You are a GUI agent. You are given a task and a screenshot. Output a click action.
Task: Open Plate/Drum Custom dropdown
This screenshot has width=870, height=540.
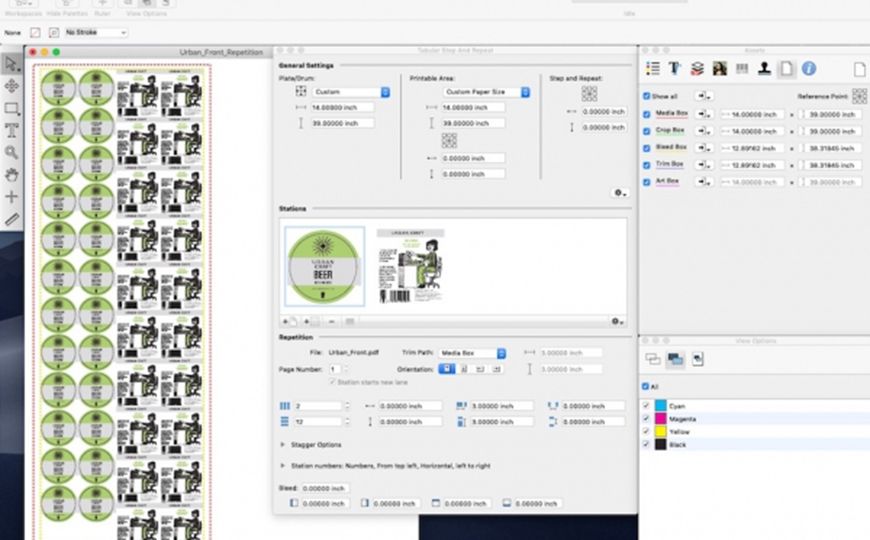351,92
